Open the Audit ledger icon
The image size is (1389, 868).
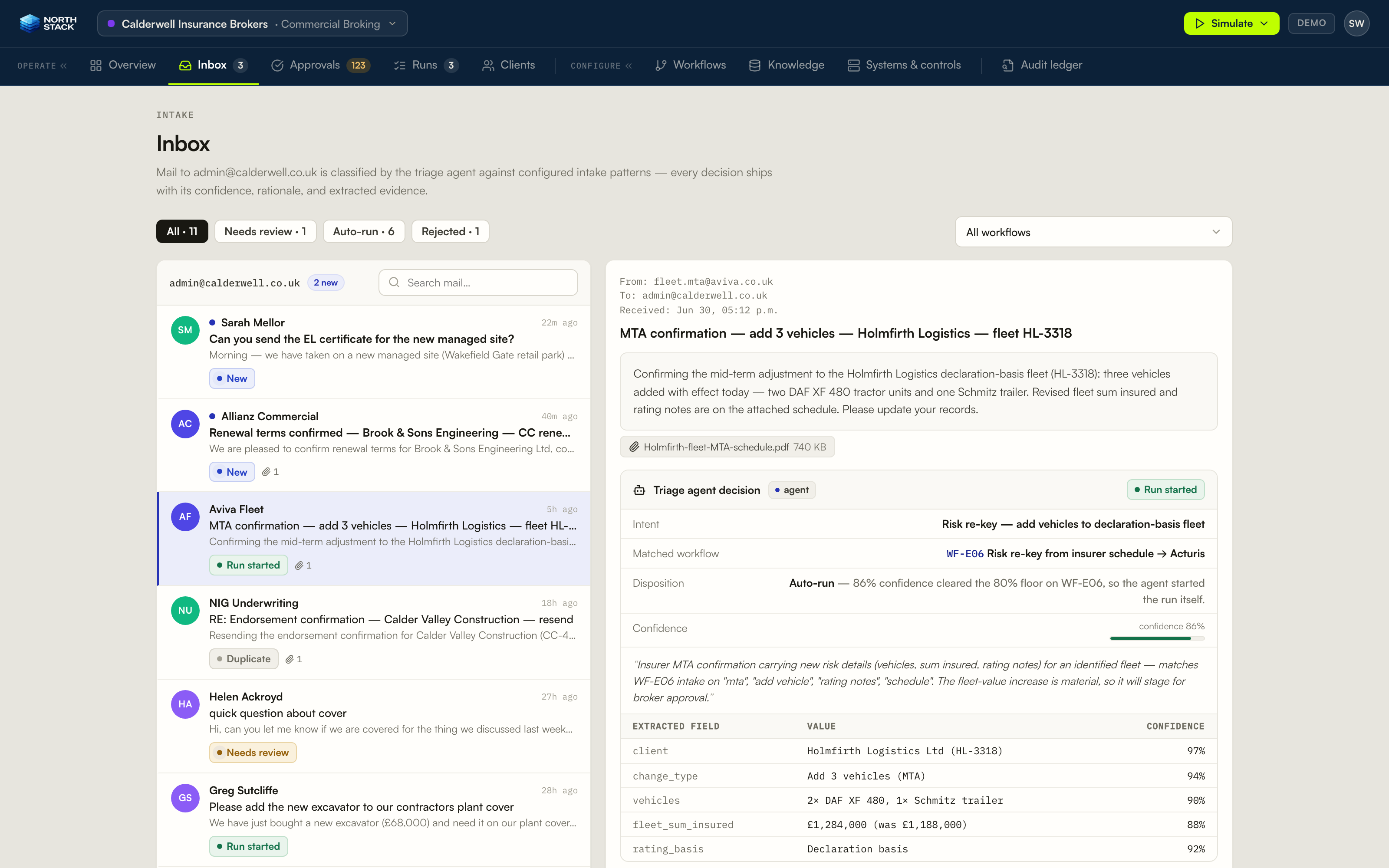(x=1008, y=66)
